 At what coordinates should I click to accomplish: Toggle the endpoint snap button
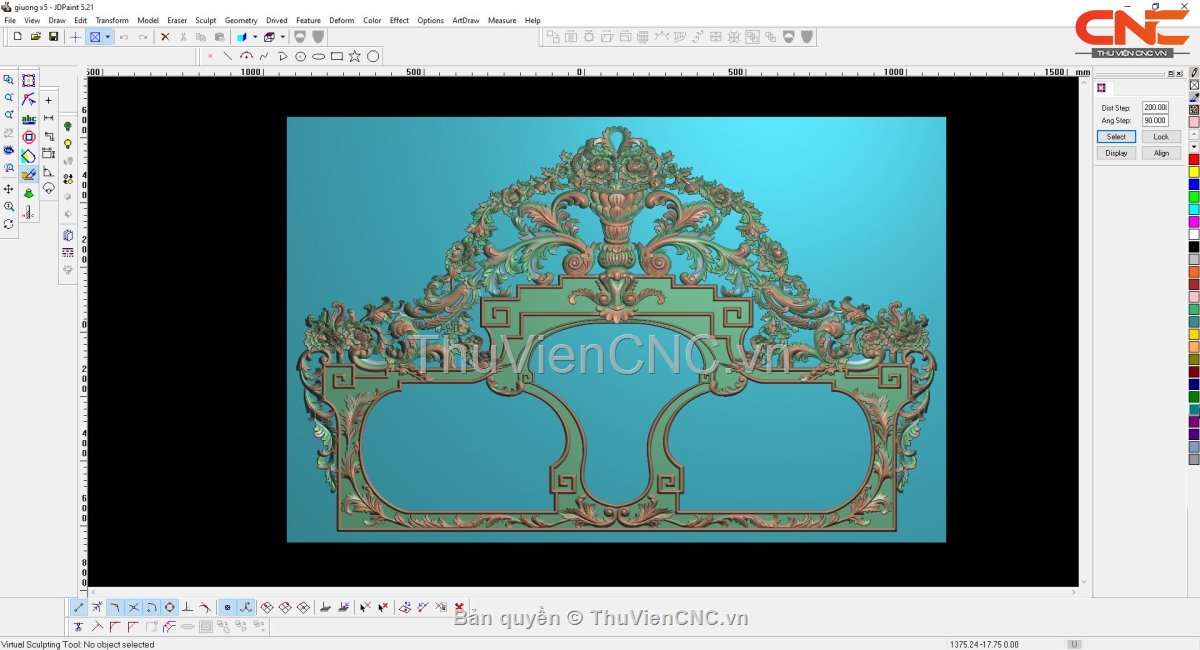[79, 607]
